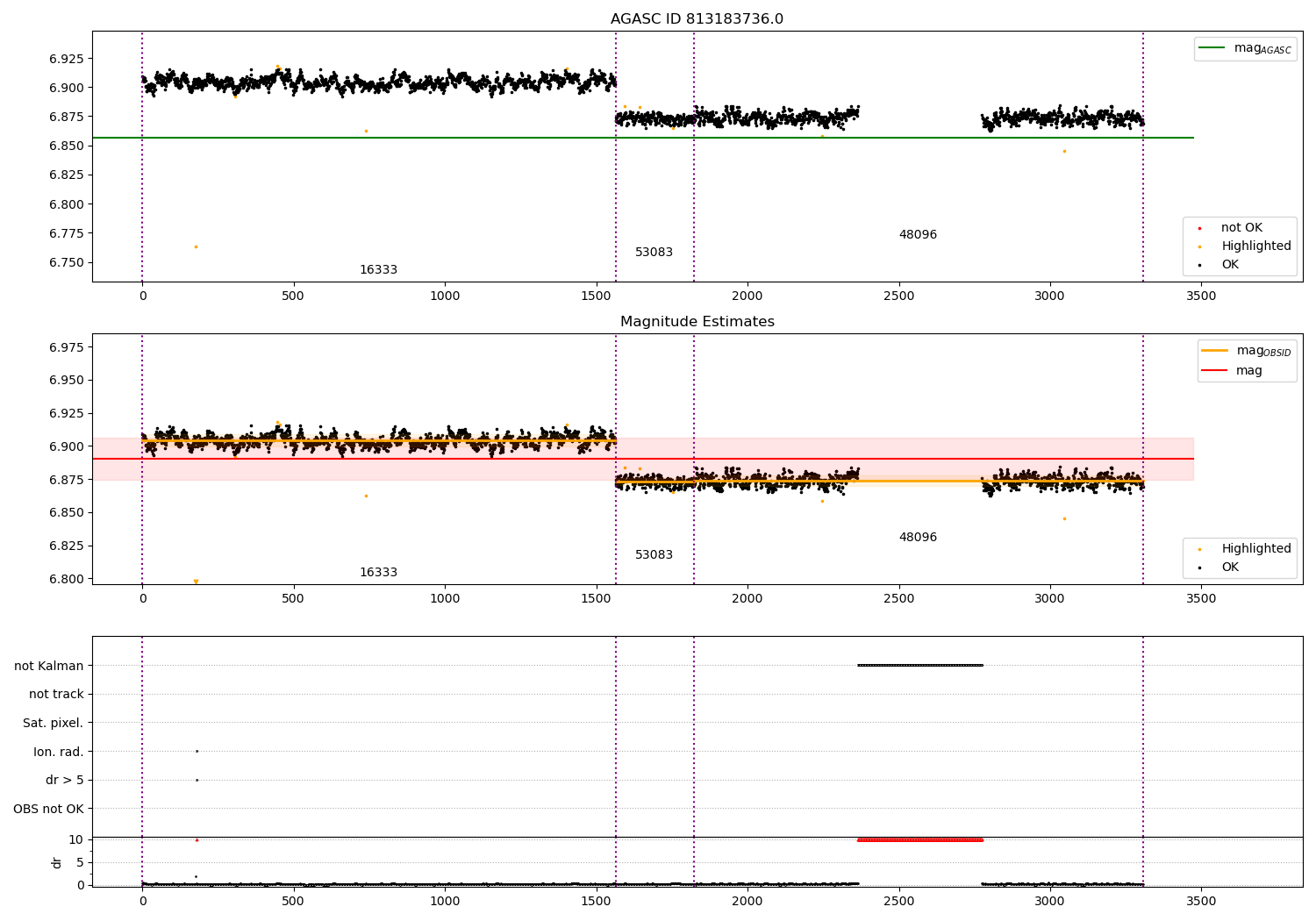This screenshot has width=1316, height=921.
Task: Click obsid label 16333 in Magnitude Estimates plot
Action: tap(378, 573)
